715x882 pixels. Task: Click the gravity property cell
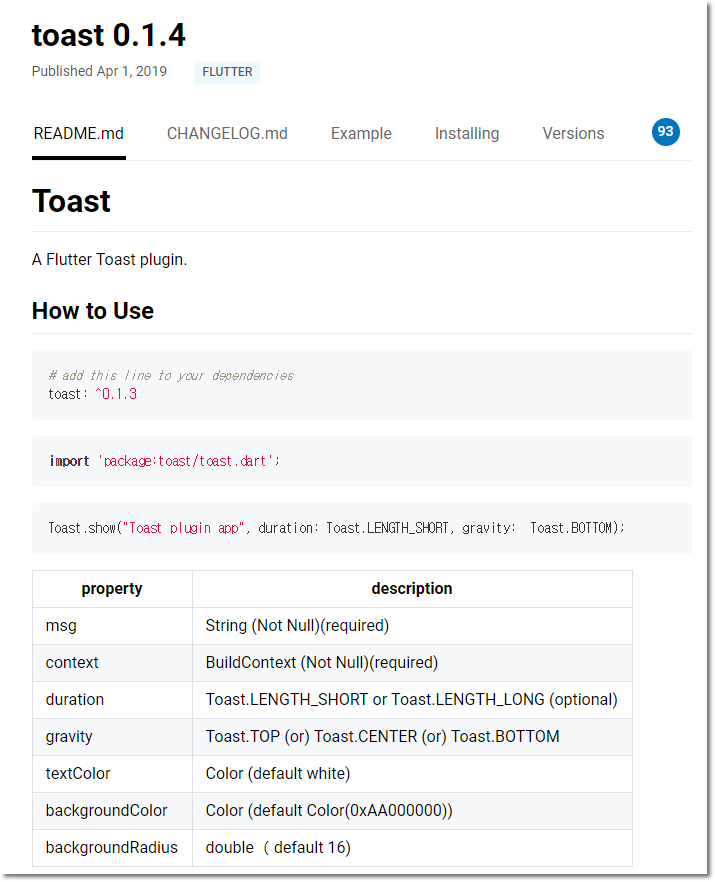(112, 737)
